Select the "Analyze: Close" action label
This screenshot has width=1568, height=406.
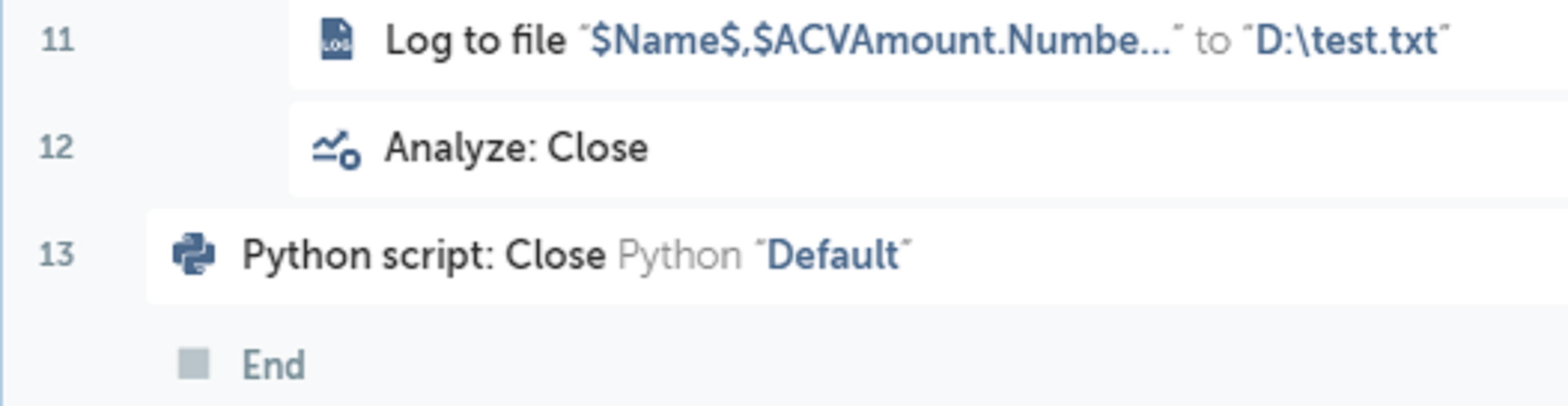[516, 148]
